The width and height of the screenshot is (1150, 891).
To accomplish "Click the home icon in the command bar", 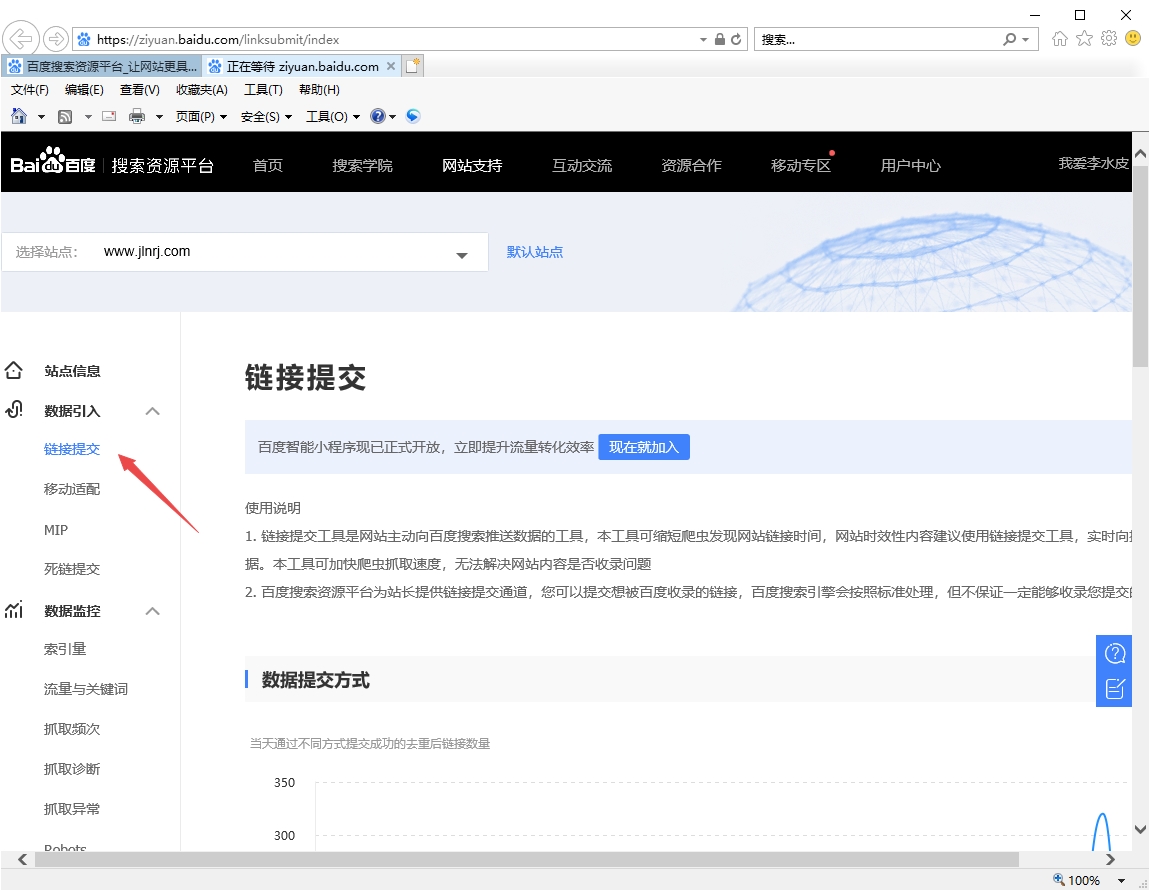I will [19, 116].
